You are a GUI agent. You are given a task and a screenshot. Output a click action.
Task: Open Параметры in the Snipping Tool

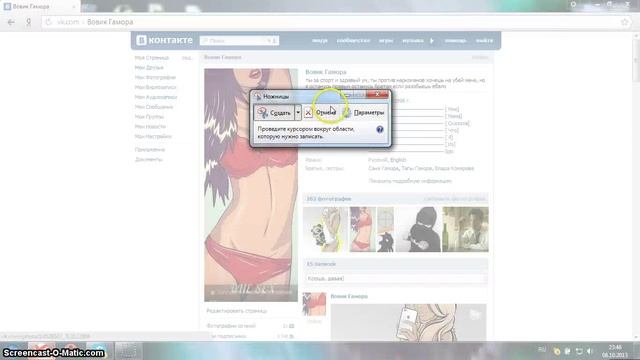point(364,113)
